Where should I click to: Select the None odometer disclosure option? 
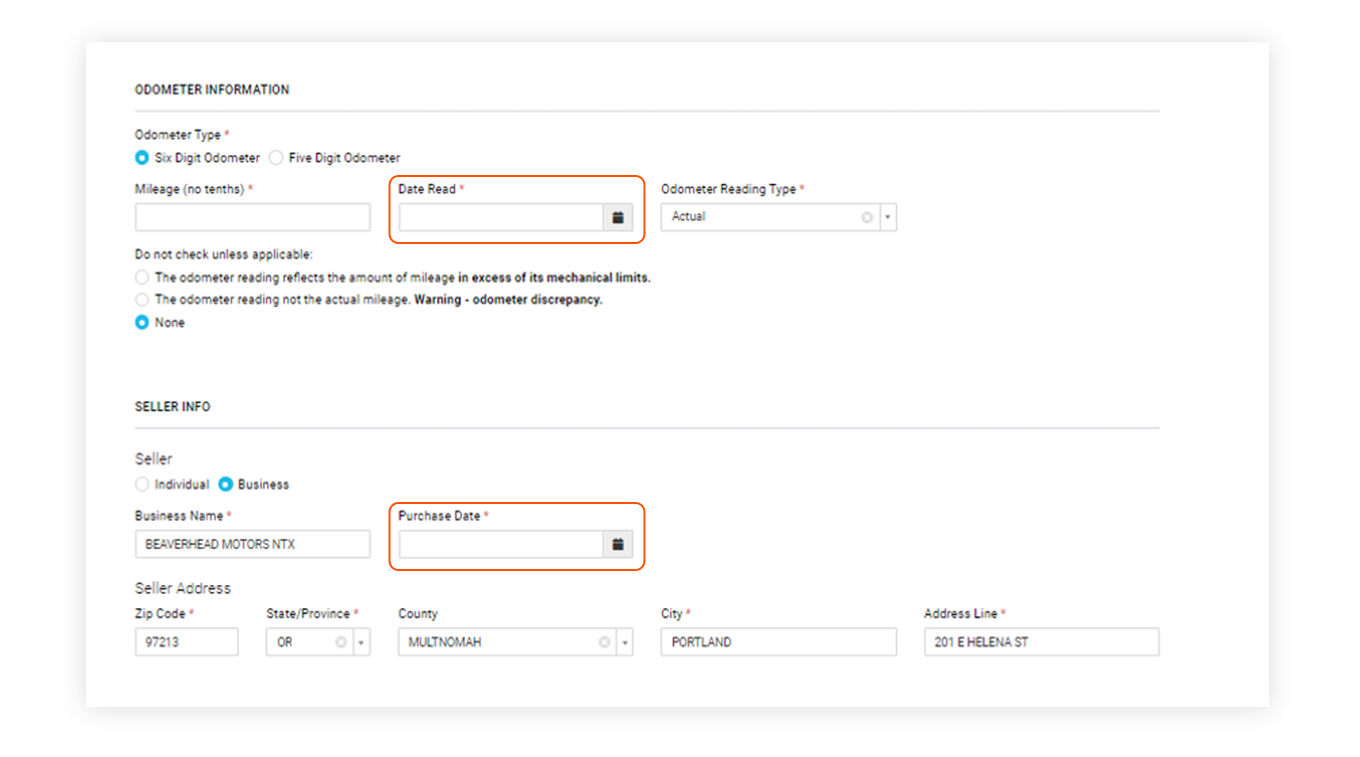(142, 322)
